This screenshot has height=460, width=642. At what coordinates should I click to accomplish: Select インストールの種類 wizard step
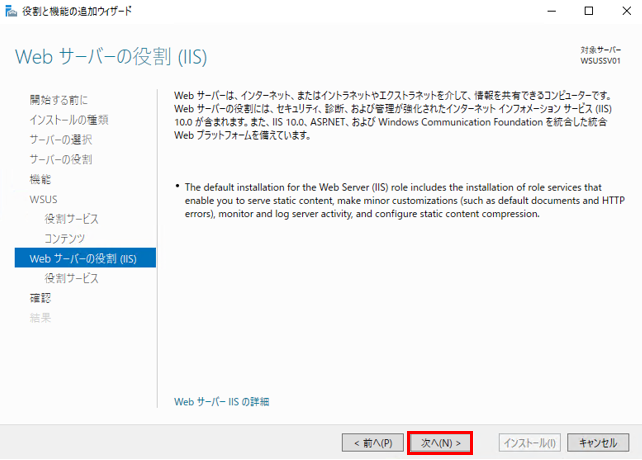click(x=69, y=120)
